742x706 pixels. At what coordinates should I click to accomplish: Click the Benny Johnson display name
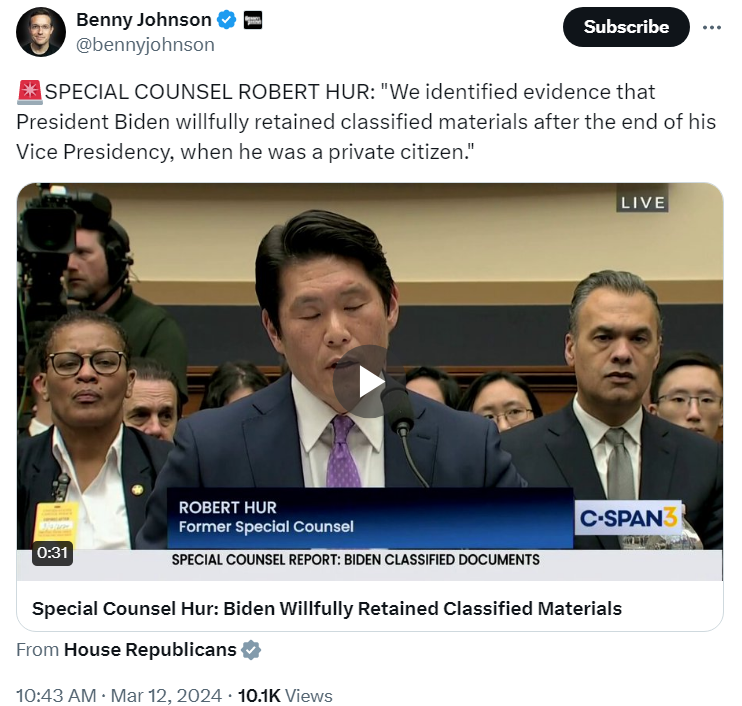tap(144, 20)
